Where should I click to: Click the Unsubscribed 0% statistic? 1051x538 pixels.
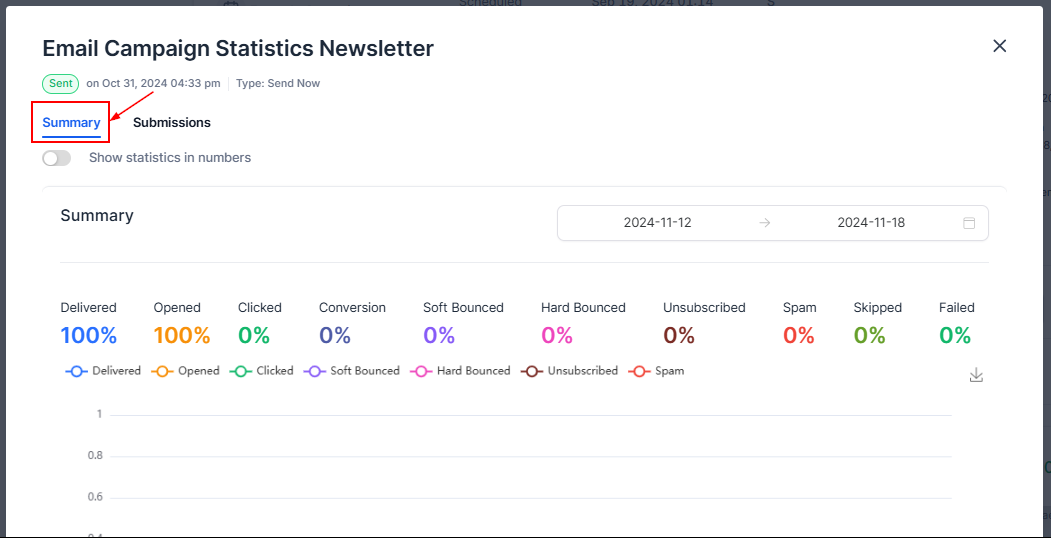coord(679,335)
